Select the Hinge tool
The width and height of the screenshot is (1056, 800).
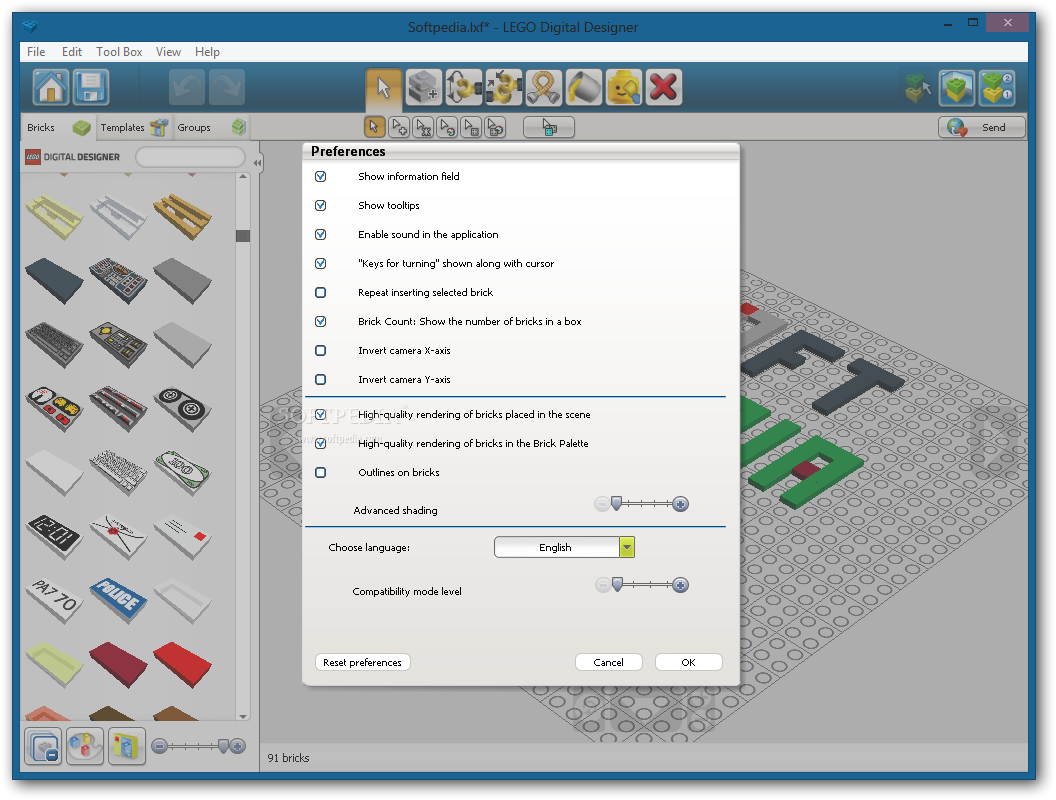click(463, 88)
